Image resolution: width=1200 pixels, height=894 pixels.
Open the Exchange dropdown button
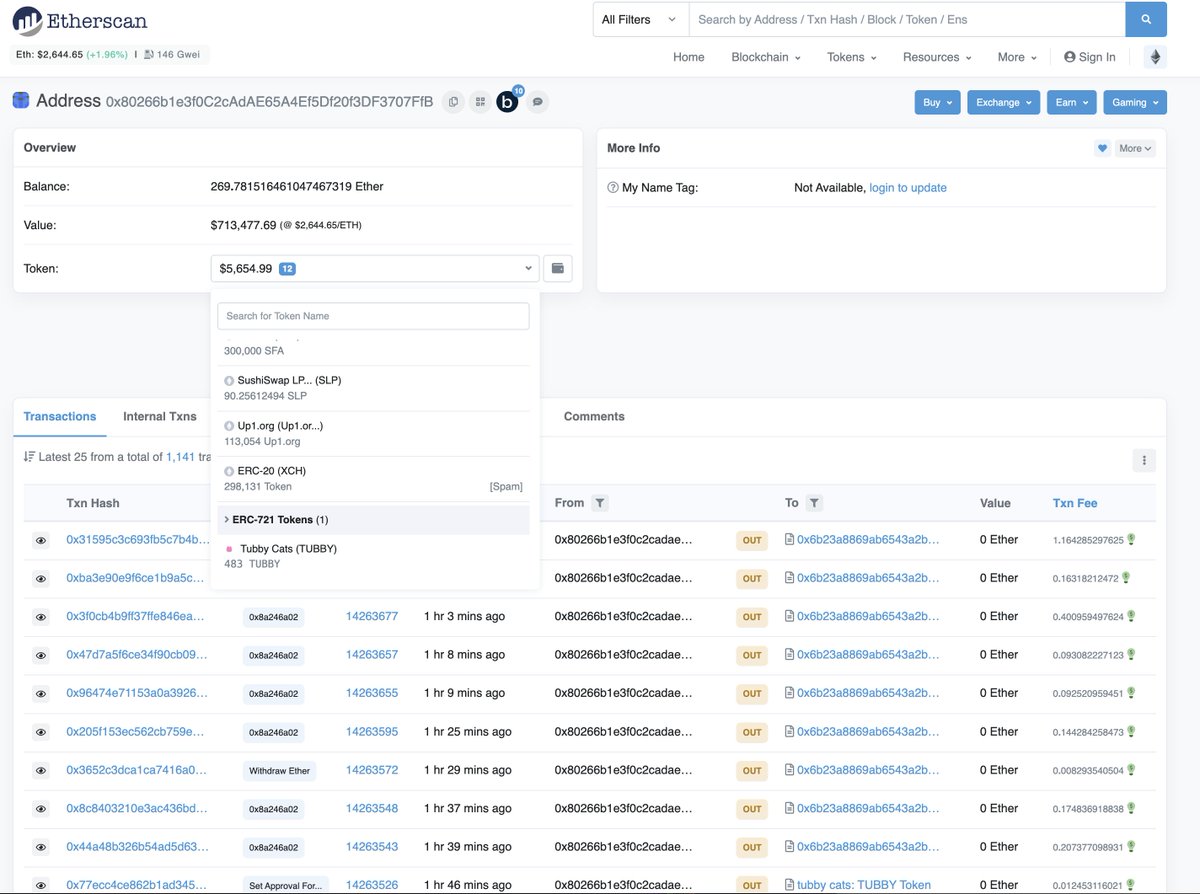pyautogui.click(x=1003, y=102)
